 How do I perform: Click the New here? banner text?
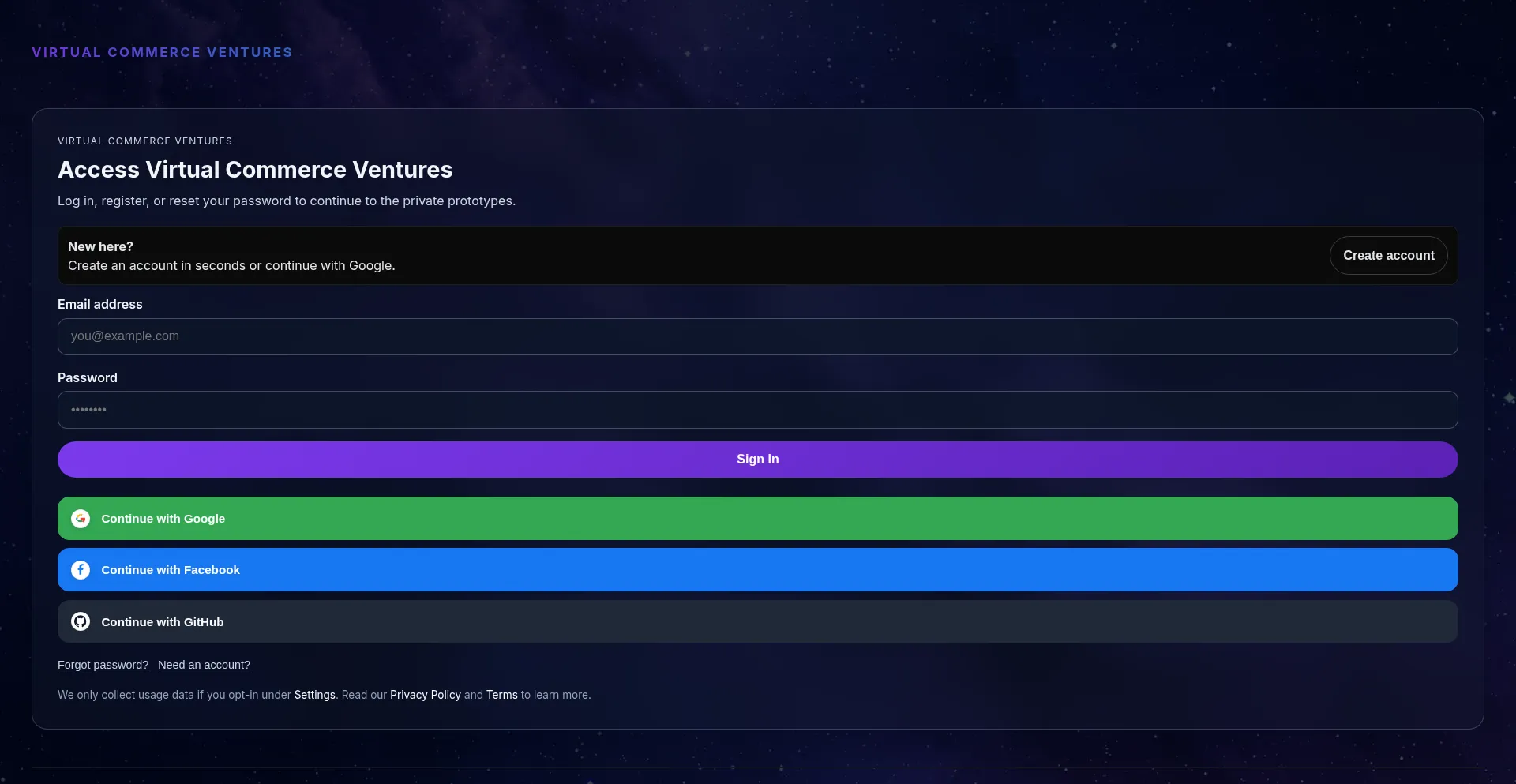(100, 246)
